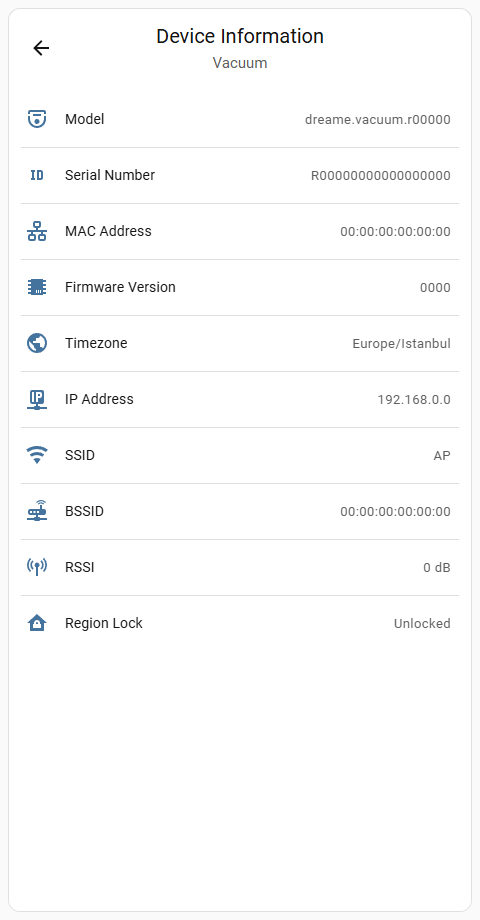Select the Timezone label
This screenshot has width=480, height=920.
[96, 343]
